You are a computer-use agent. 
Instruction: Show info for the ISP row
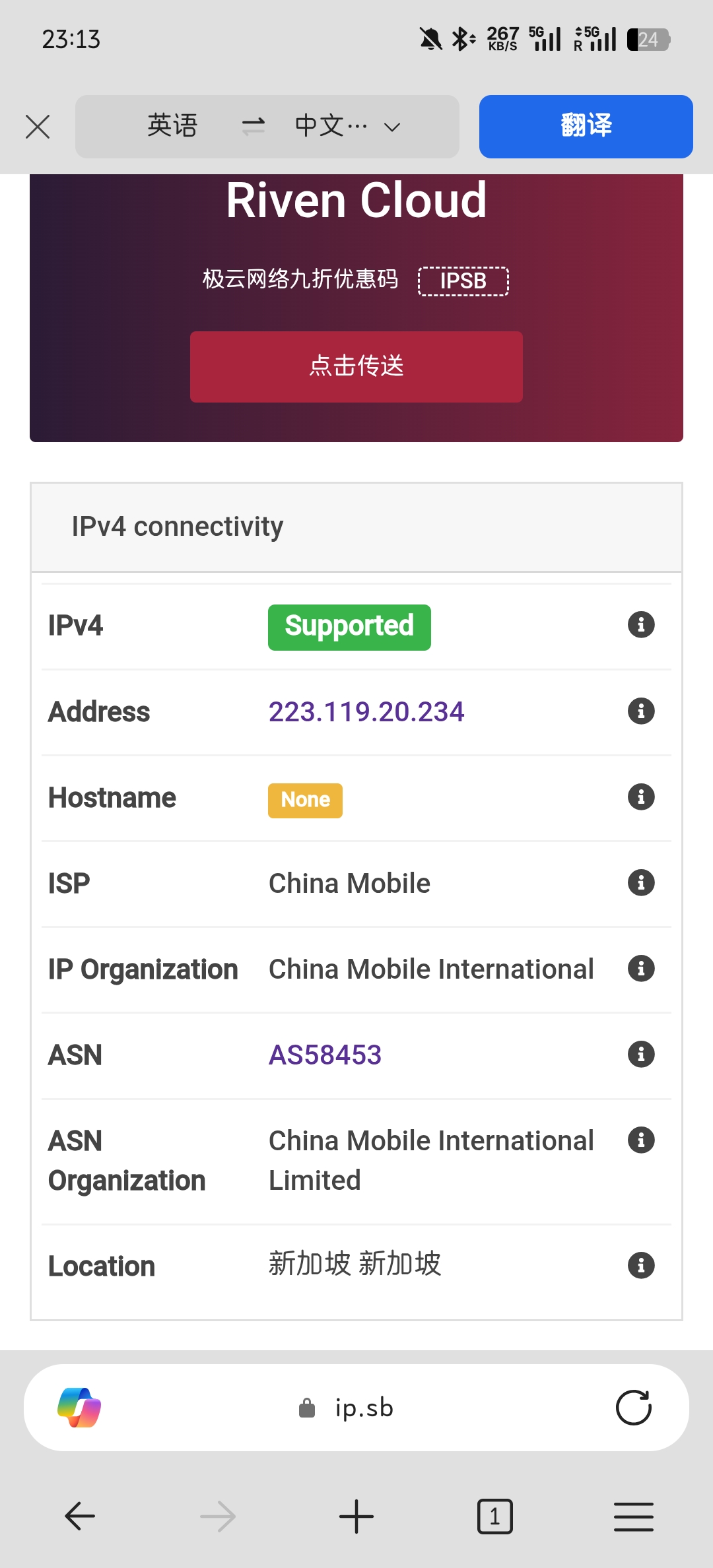640,882
